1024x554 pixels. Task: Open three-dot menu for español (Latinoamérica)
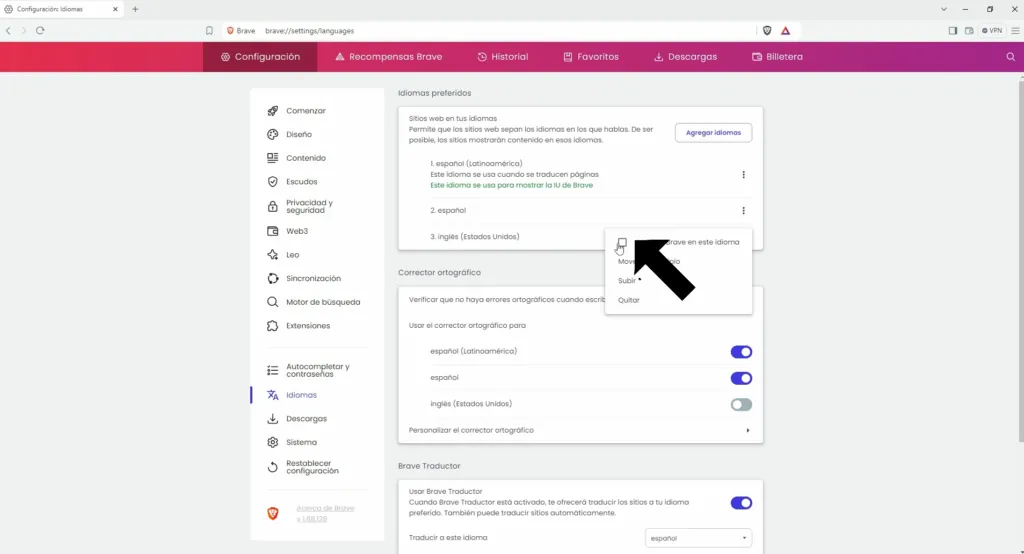point(743,174)
